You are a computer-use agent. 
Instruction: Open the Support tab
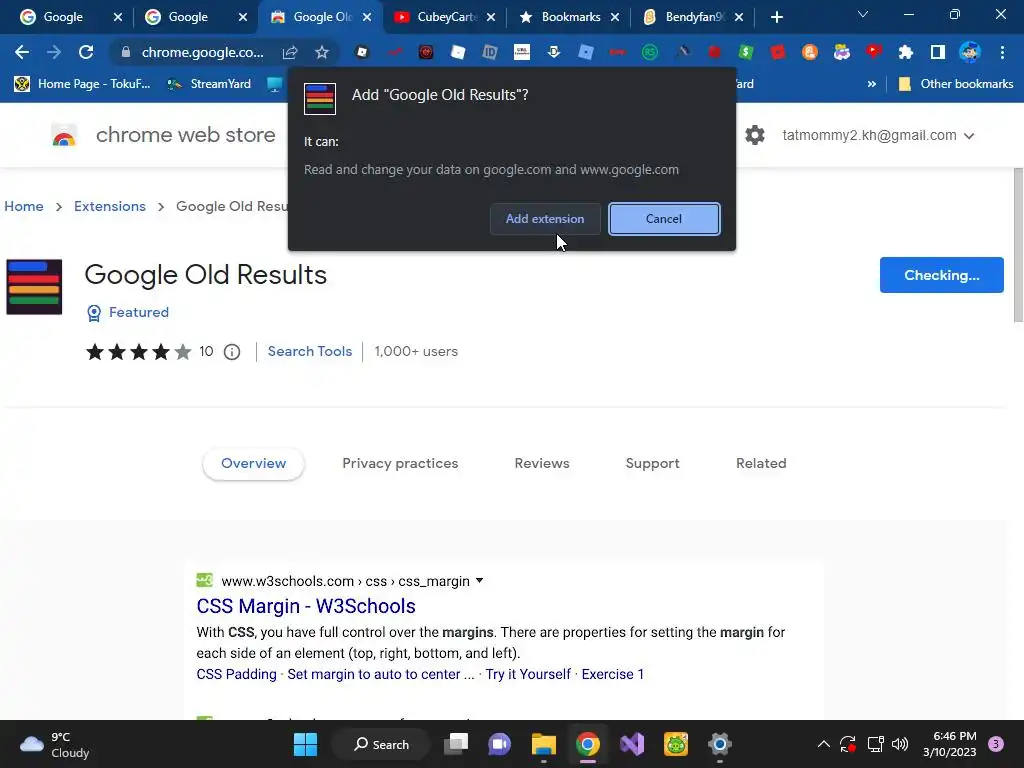click(x=652, y=464)
